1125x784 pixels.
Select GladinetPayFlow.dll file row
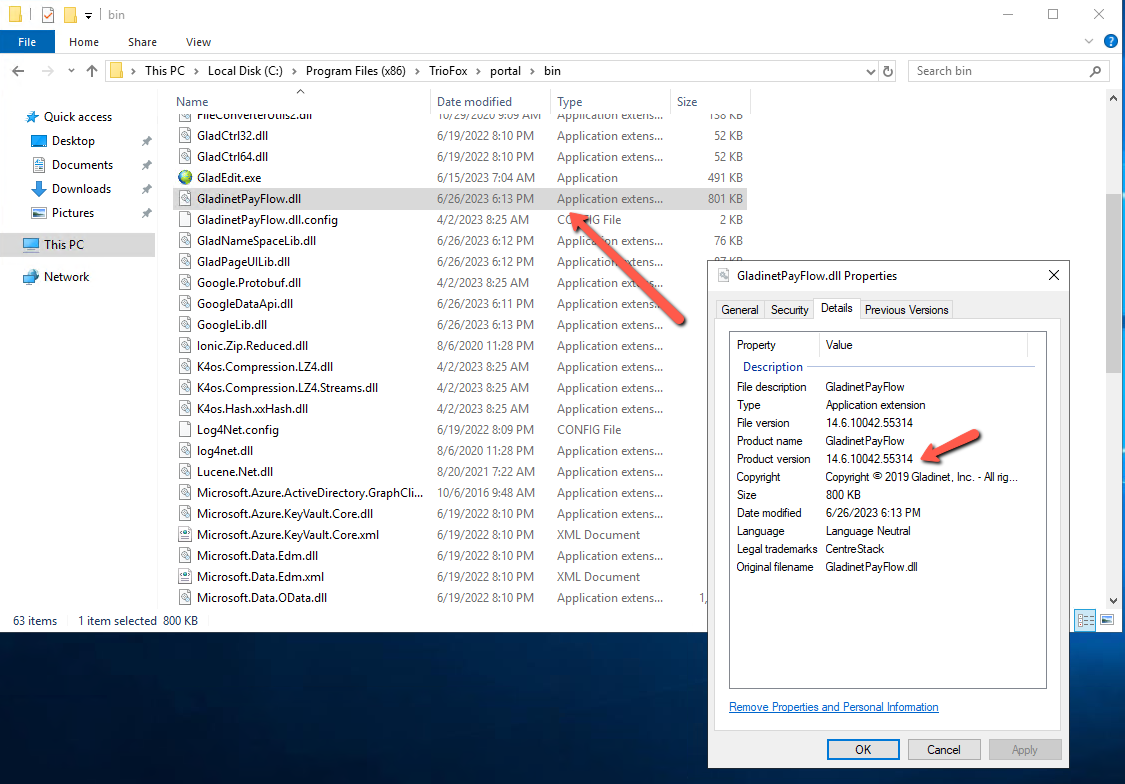[459, 199]
